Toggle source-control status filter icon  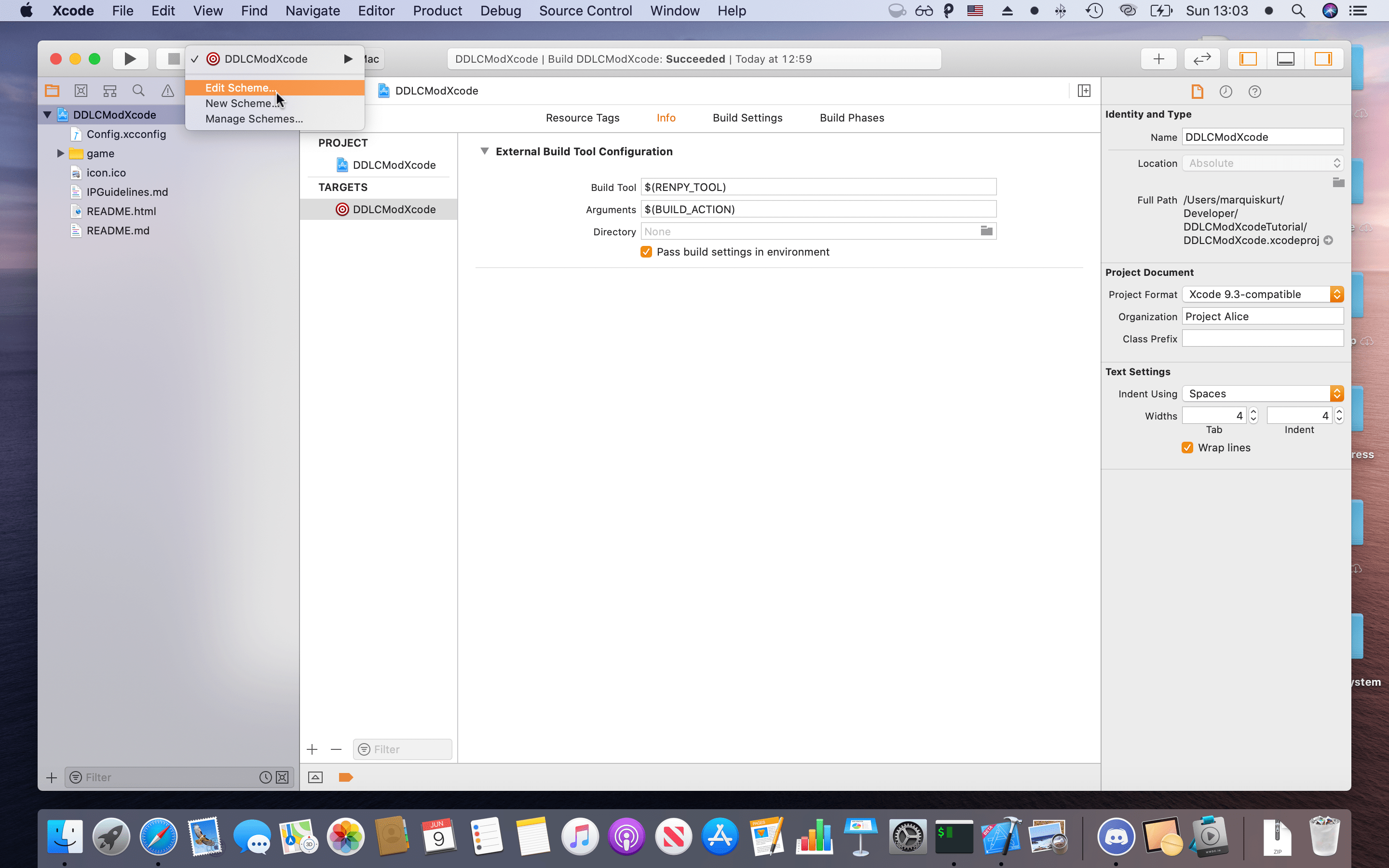click(x=283, y=777)
